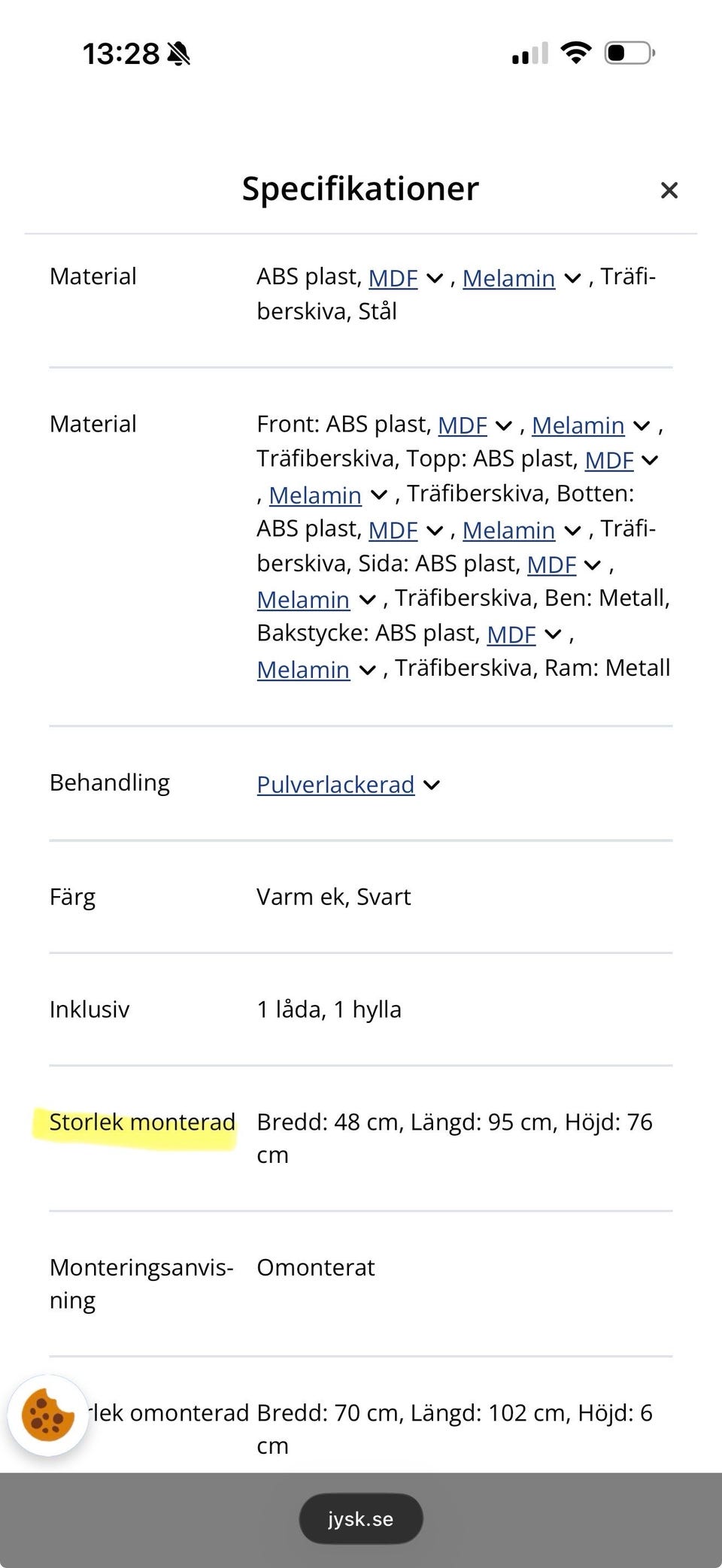Close the Specifikationer panel
The width and height of the screenshot is (722, 1568).
tap(669, 190)
